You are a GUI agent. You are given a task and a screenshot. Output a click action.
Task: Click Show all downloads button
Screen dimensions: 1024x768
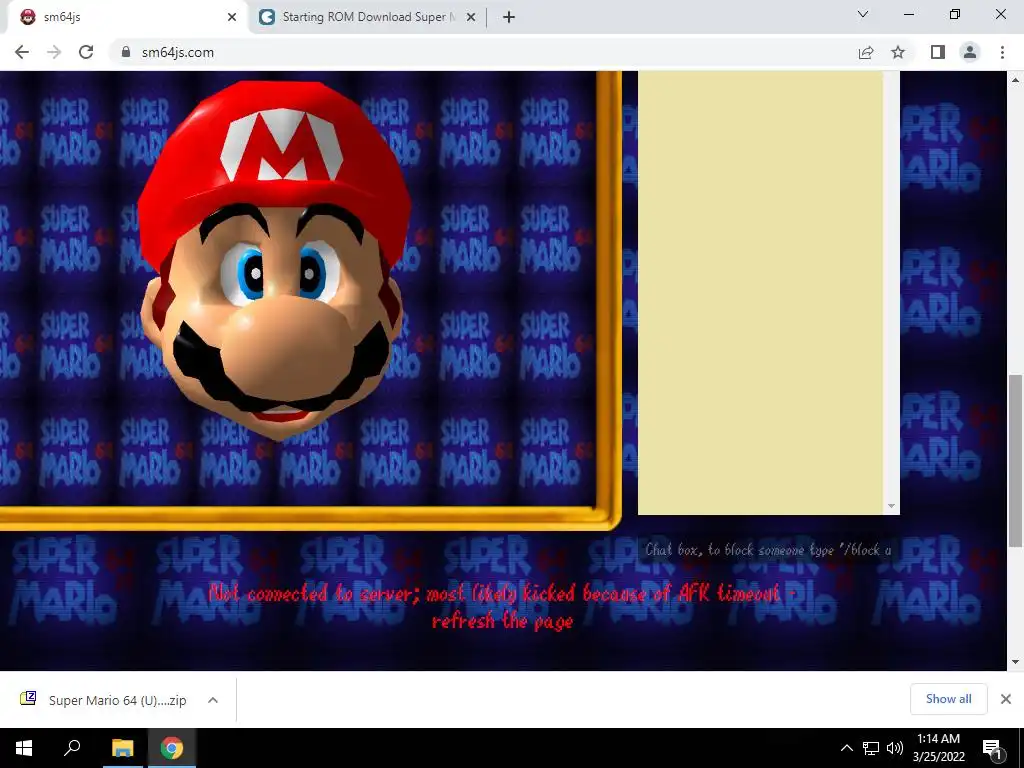coord(948,699)
